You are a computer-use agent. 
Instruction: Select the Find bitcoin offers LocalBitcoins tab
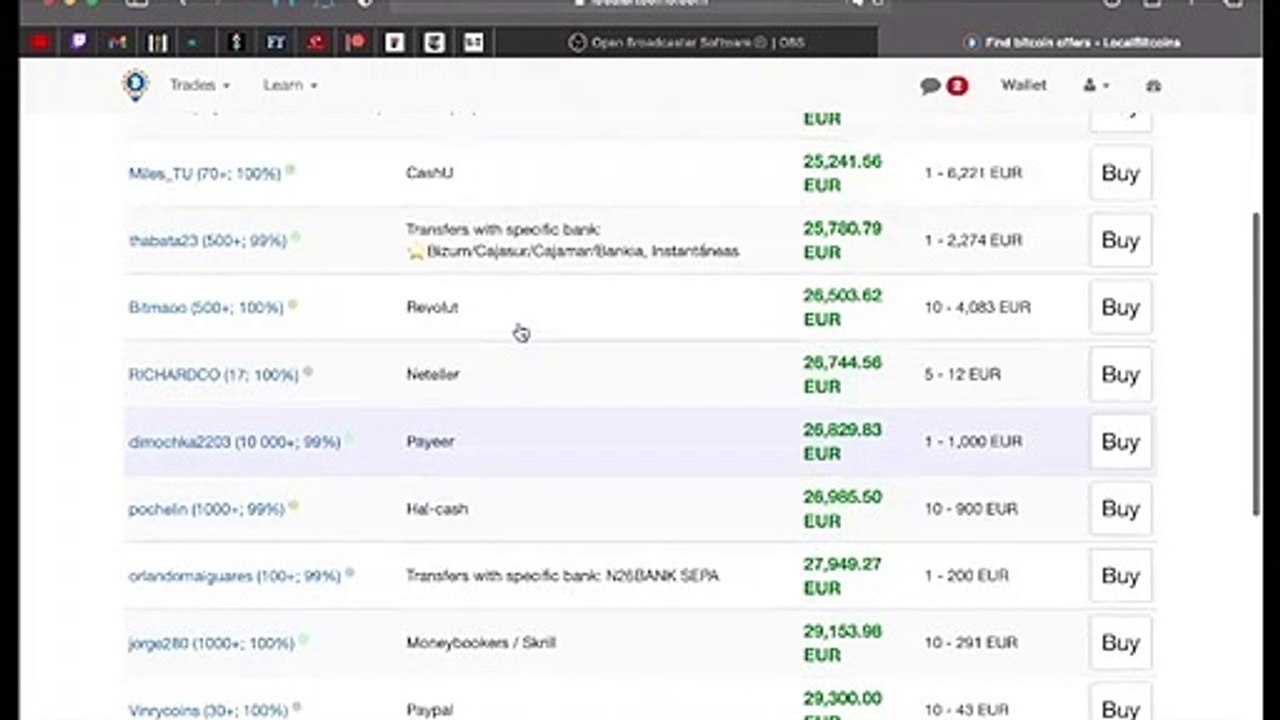1073,42
